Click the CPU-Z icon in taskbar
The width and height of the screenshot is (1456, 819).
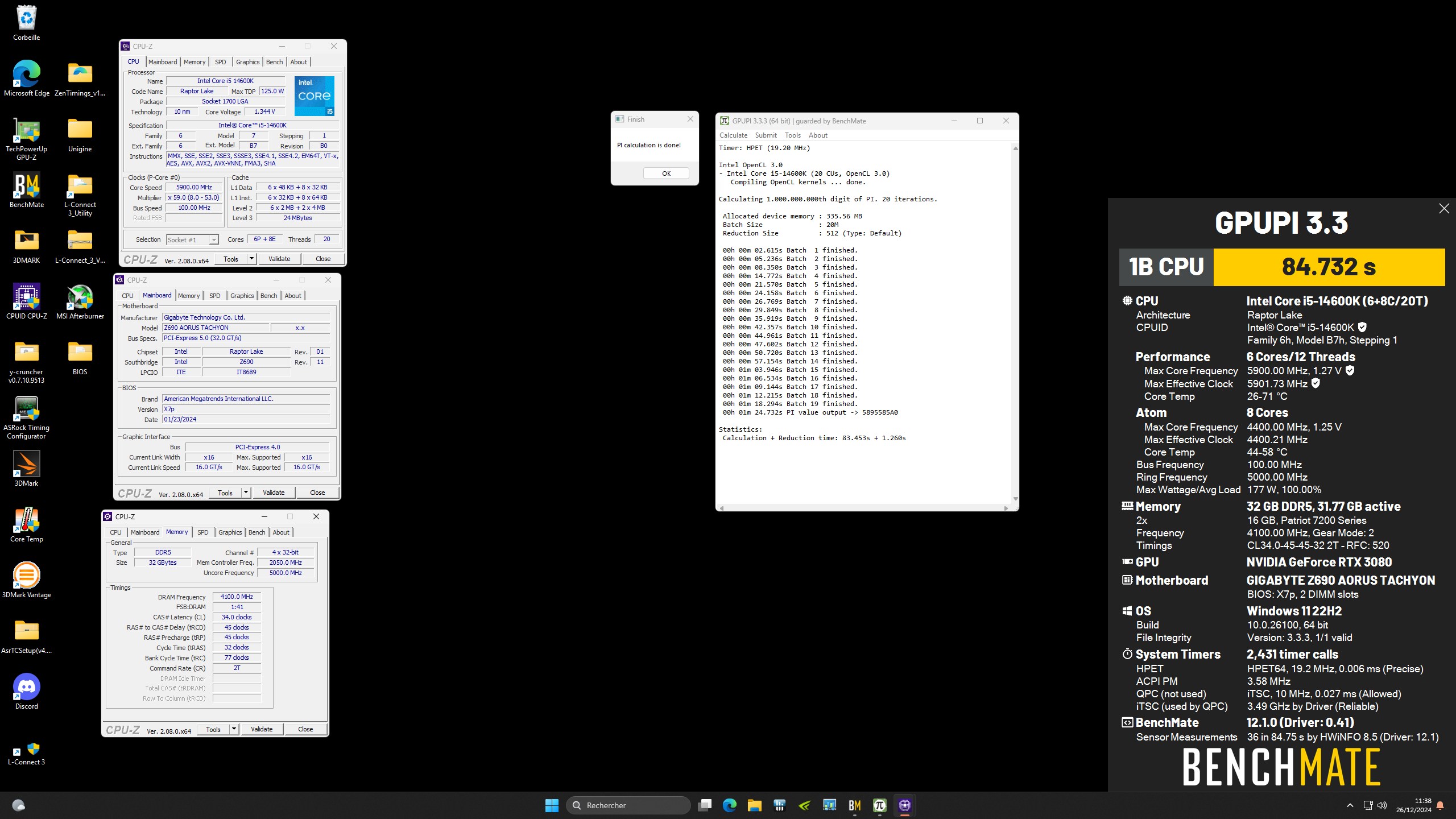point(904,805)
